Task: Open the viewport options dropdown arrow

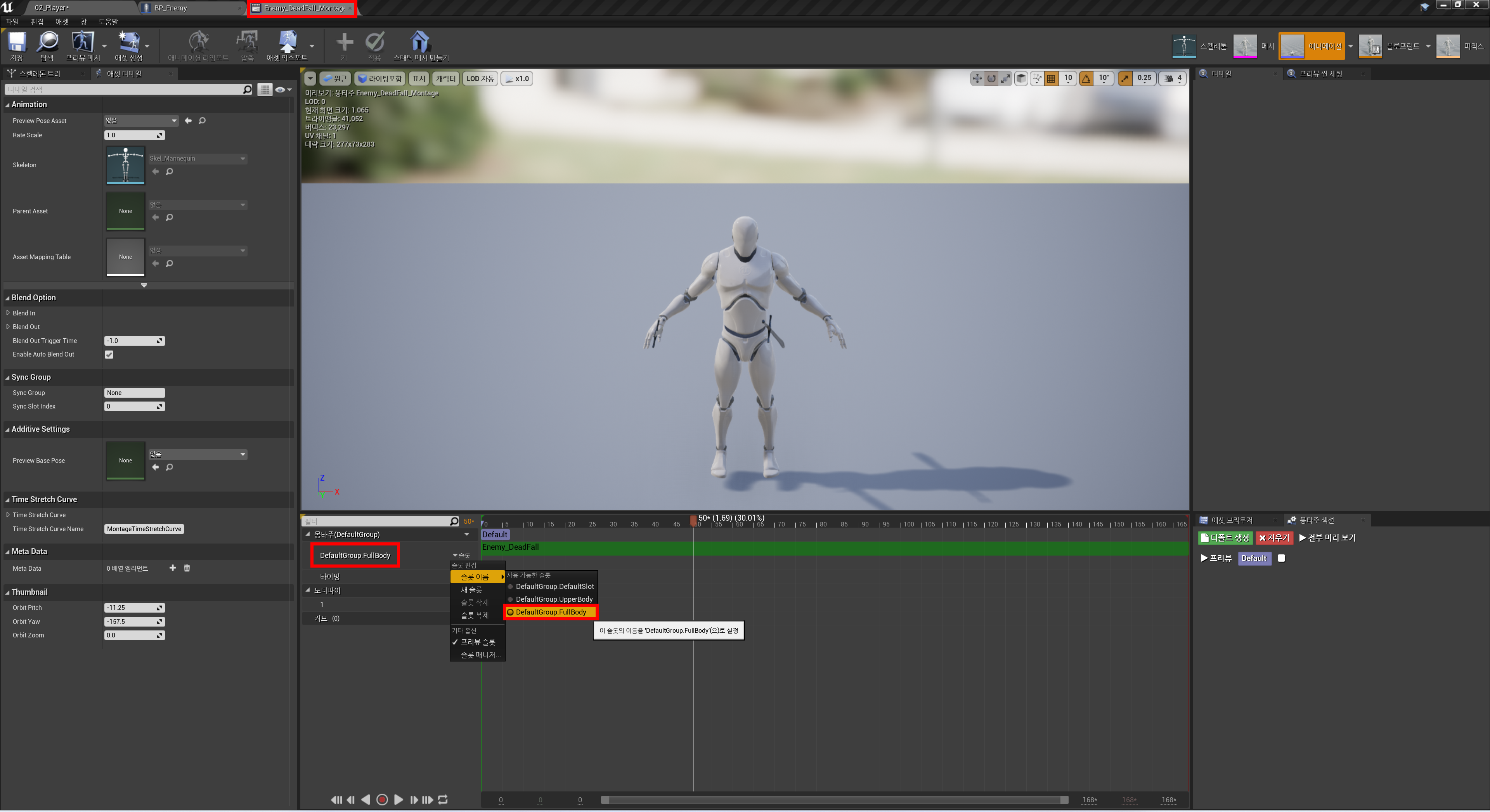Action: [310, 79]
